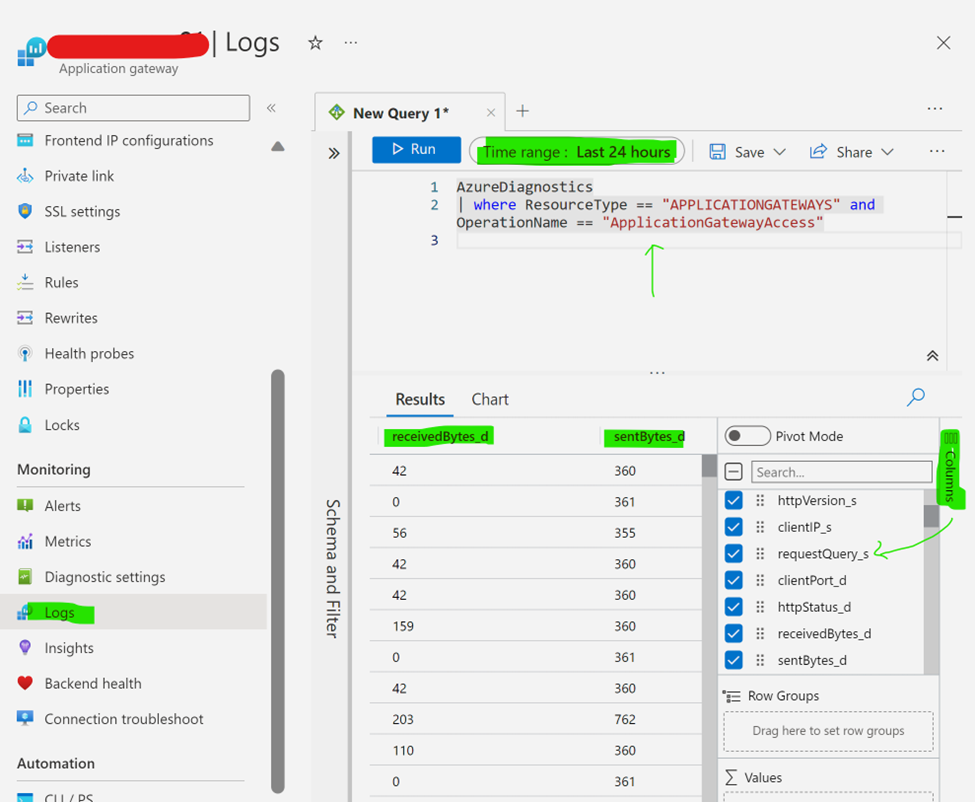The height and width of the screenshot is (802, 975).
Task: Uncheck the requestQuery_s column
Action: coord(734,553)
